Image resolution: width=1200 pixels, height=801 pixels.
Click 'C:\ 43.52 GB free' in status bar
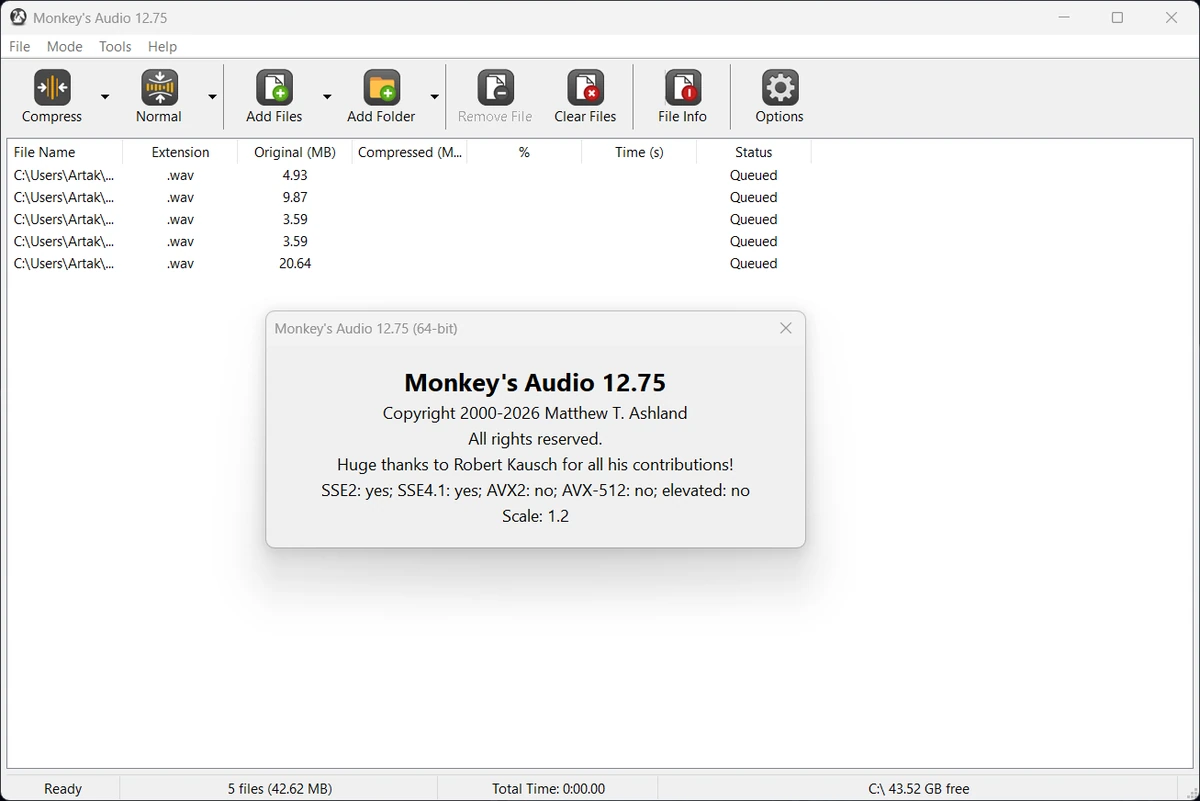(919, 789)
